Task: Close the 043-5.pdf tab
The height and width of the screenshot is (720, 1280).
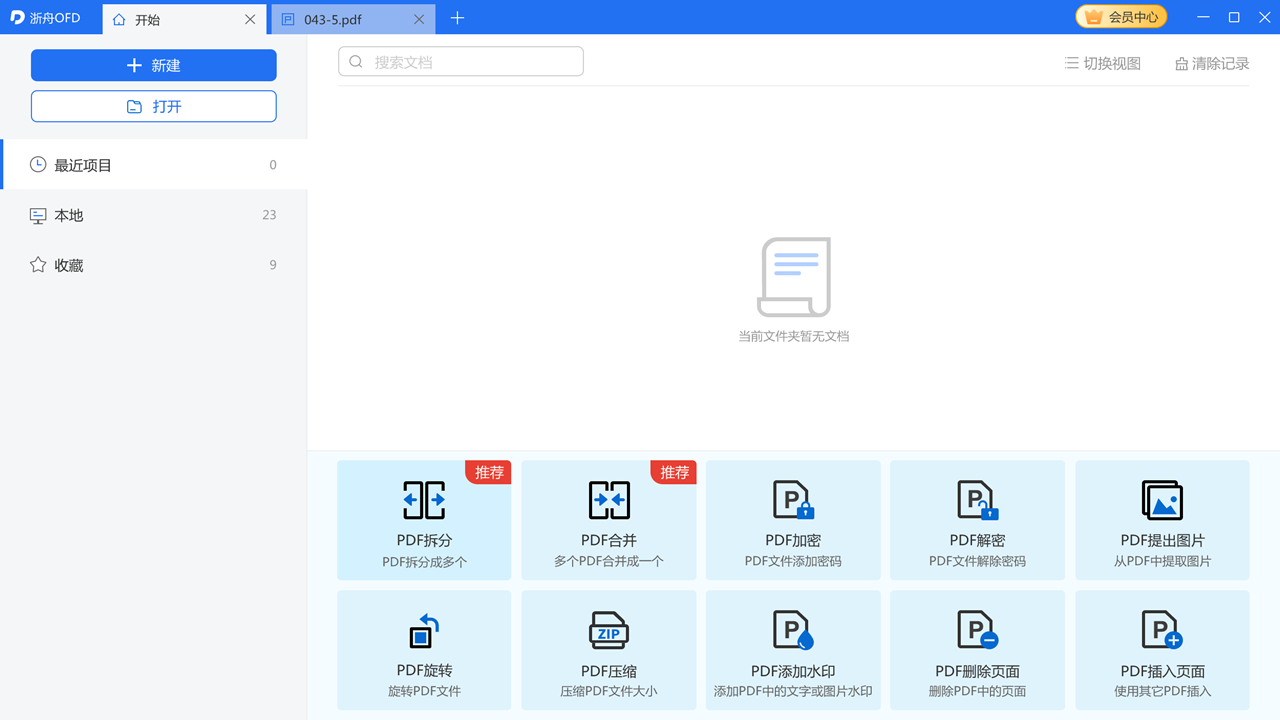Action: click(x=419, y=19)
